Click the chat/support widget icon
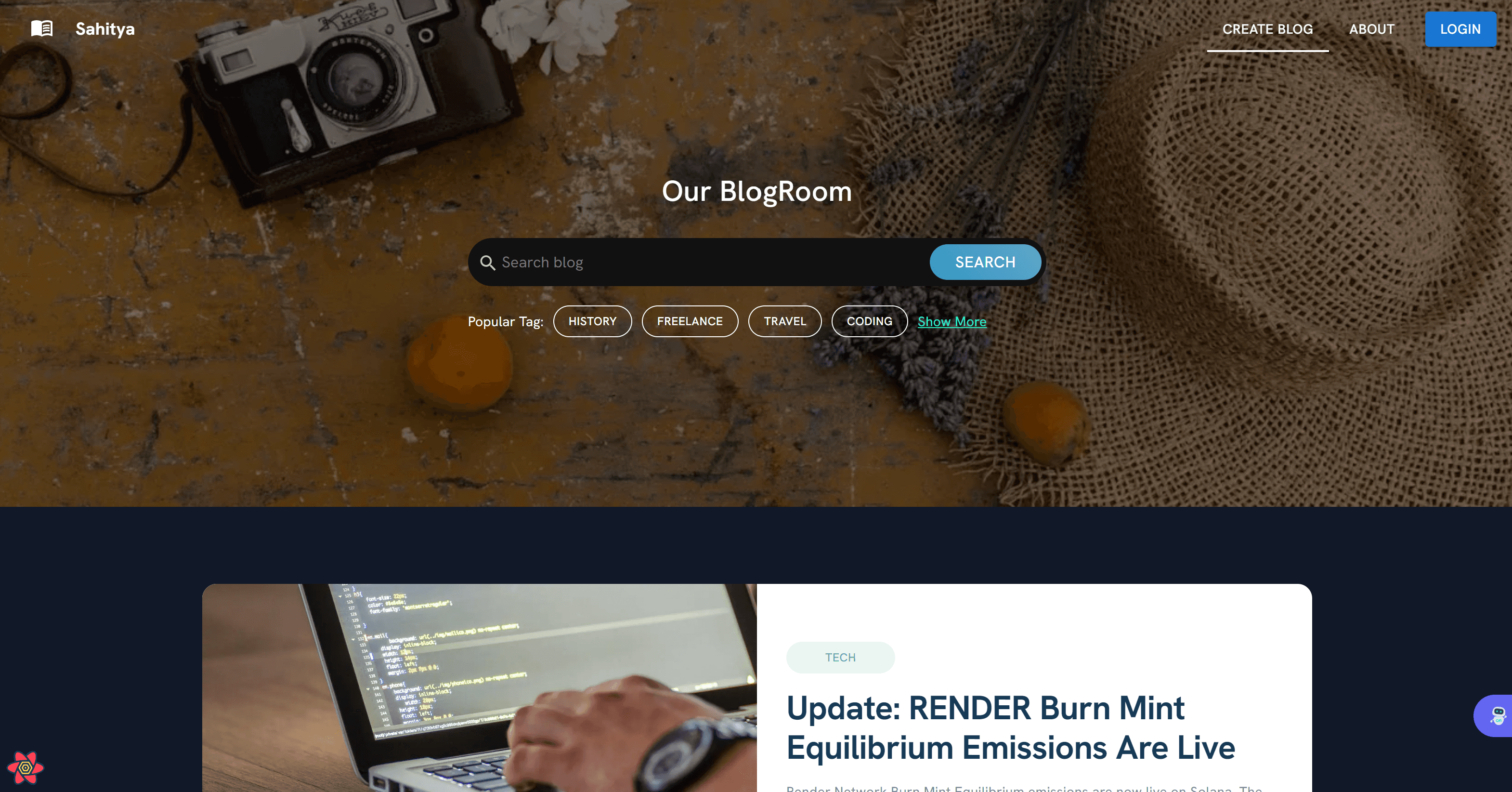This screenshot has height=792, width=1512. pos(1495,716)
